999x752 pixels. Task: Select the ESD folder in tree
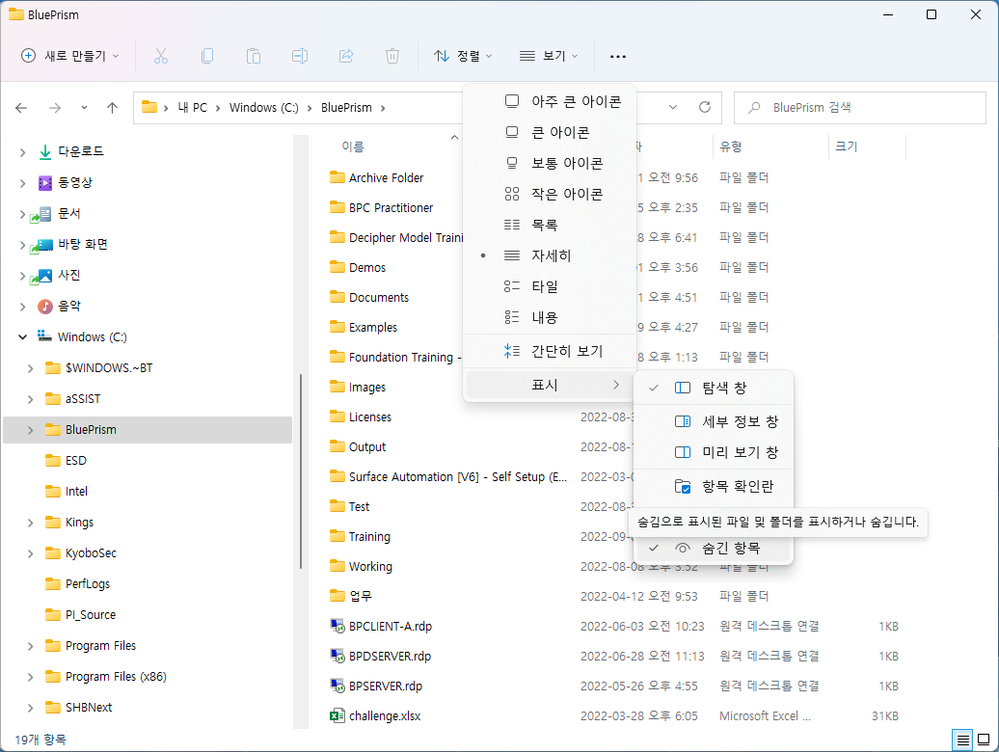coord(66,461)
